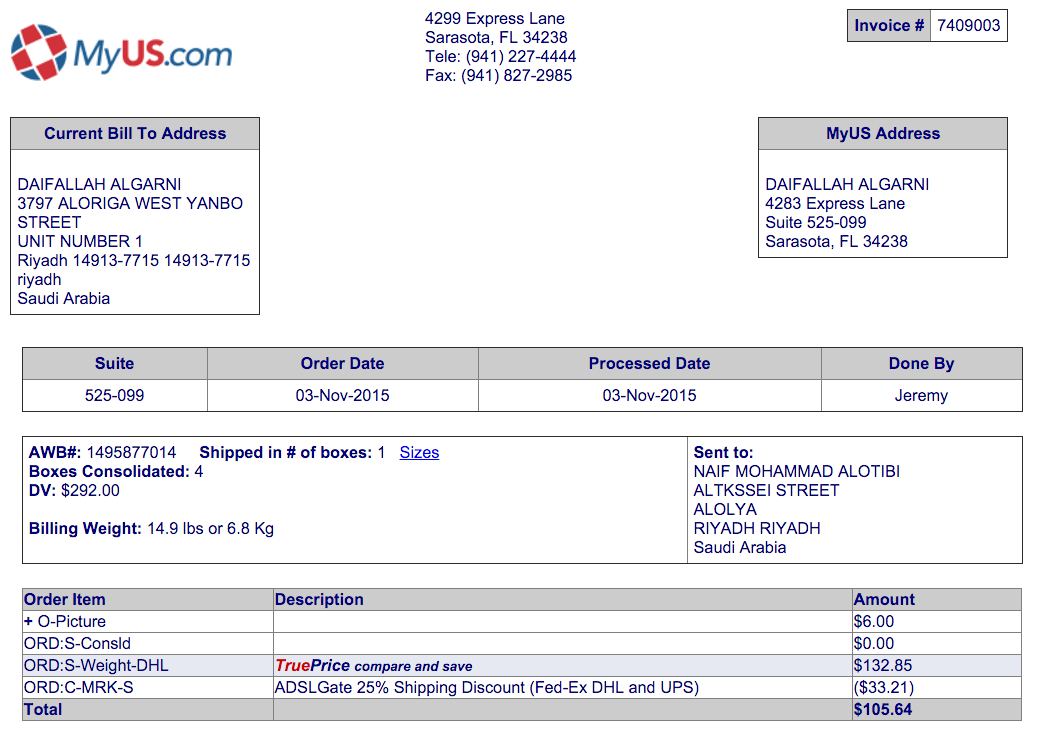Image resolution: width=1046 pixels, height=739 pixels.
Task: Click the ORD:C-MRK-S order item
Action: [78, 687]
